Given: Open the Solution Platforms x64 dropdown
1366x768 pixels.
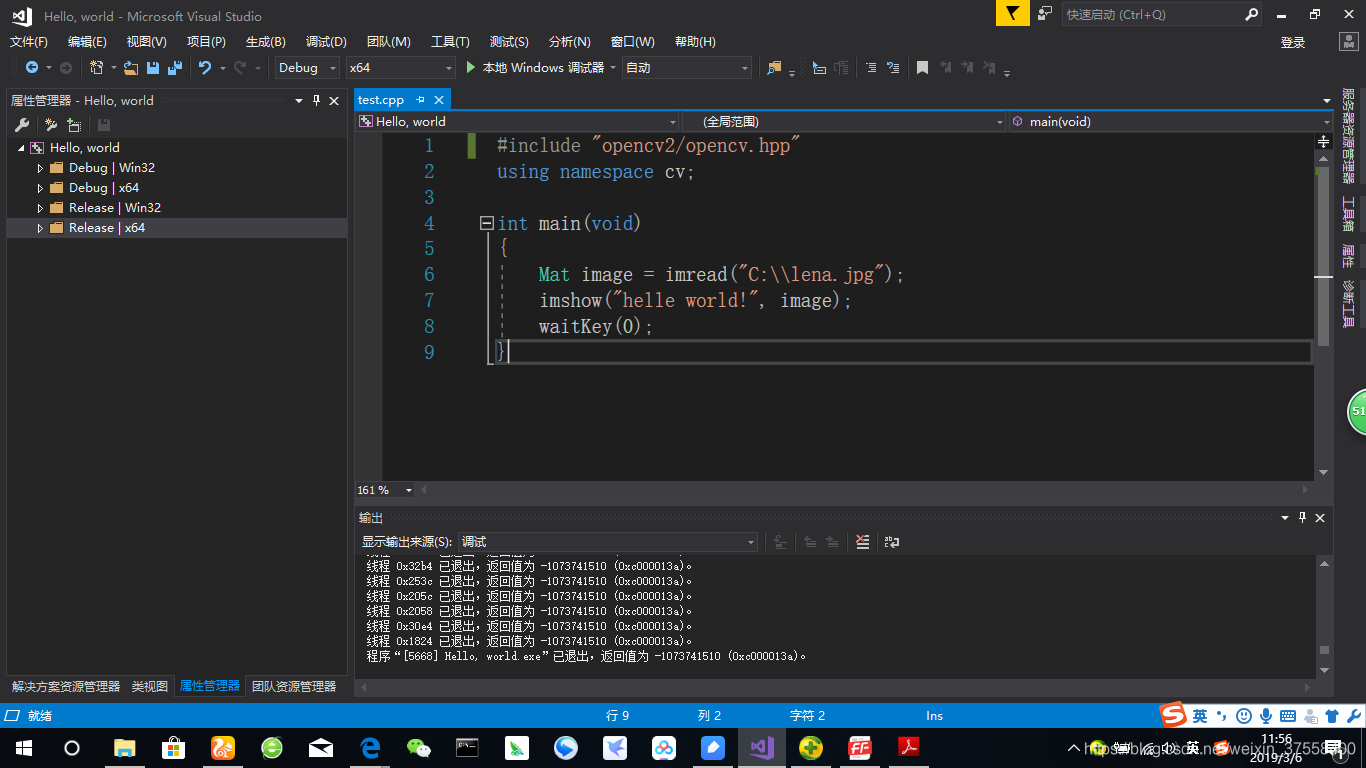Looking at the screenshot, I should [x=400, y=67].
